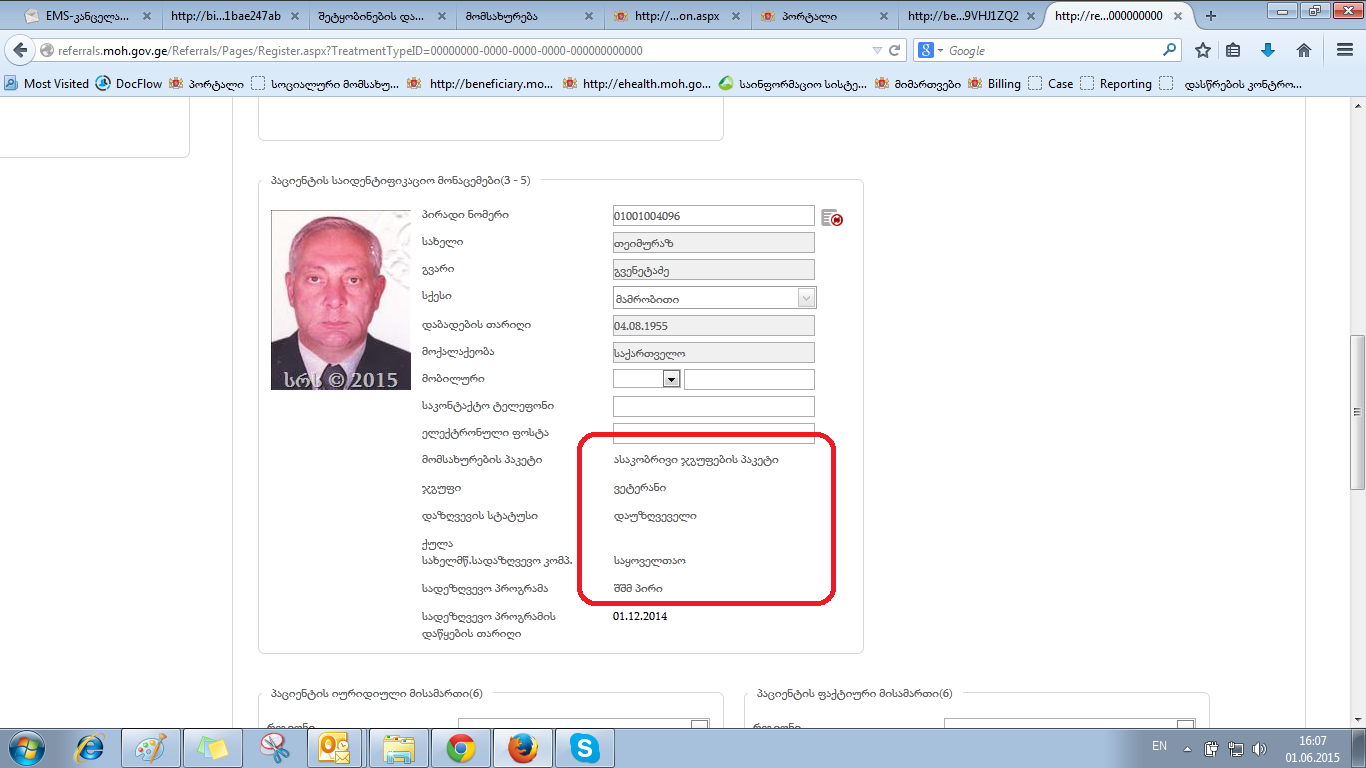Click the Firefox back arrow button
The height and width of the screenshot is (768, 1366).
click(20, 50)
